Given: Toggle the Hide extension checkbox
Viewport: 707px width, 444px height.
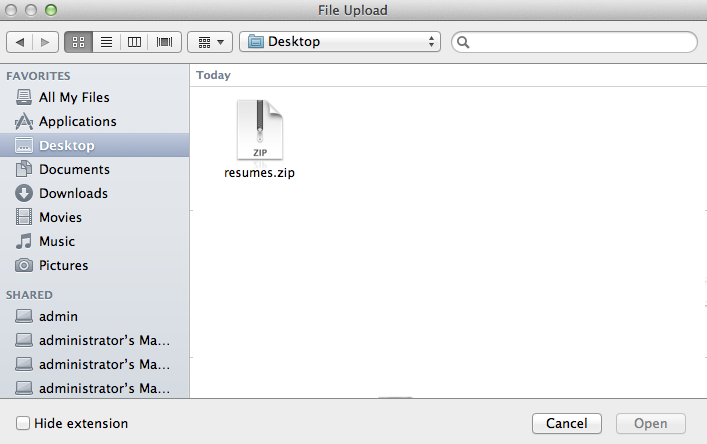Looking at the screenshot, I should click(x=23, y=423).
